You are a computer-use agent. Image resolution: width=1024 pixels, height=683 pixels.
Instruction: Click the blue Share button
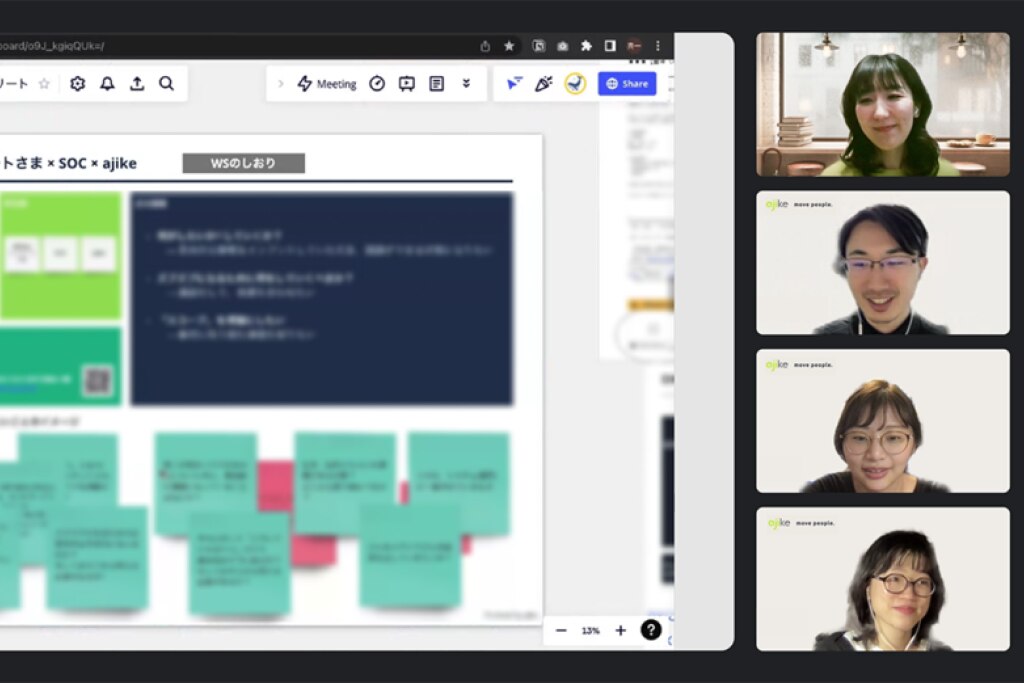pos(627,84)
